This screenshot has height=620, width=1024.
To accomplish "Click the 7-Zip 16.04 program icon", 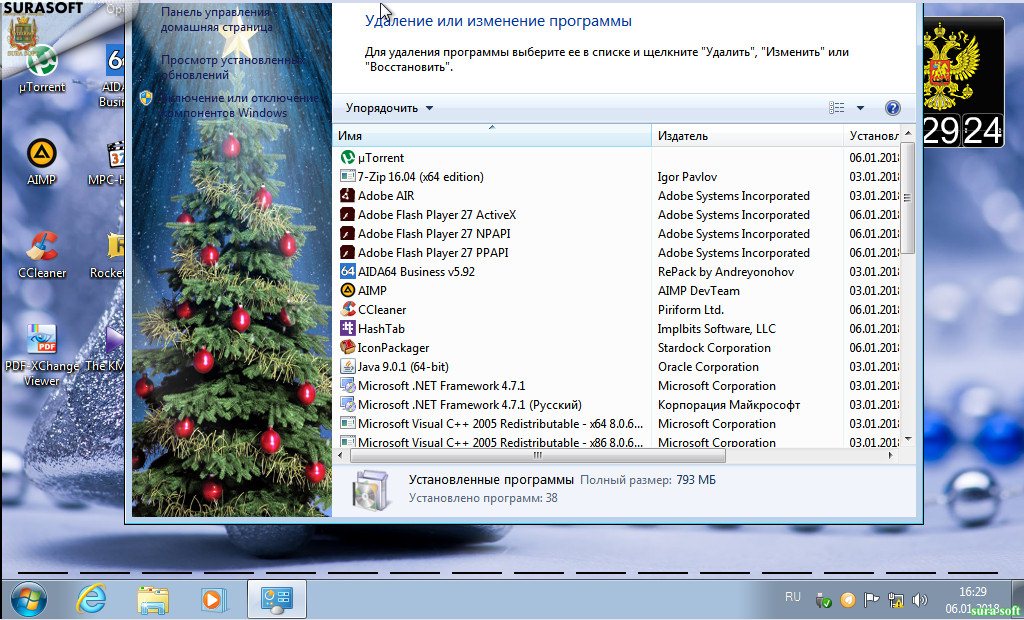I will [347, 176].
